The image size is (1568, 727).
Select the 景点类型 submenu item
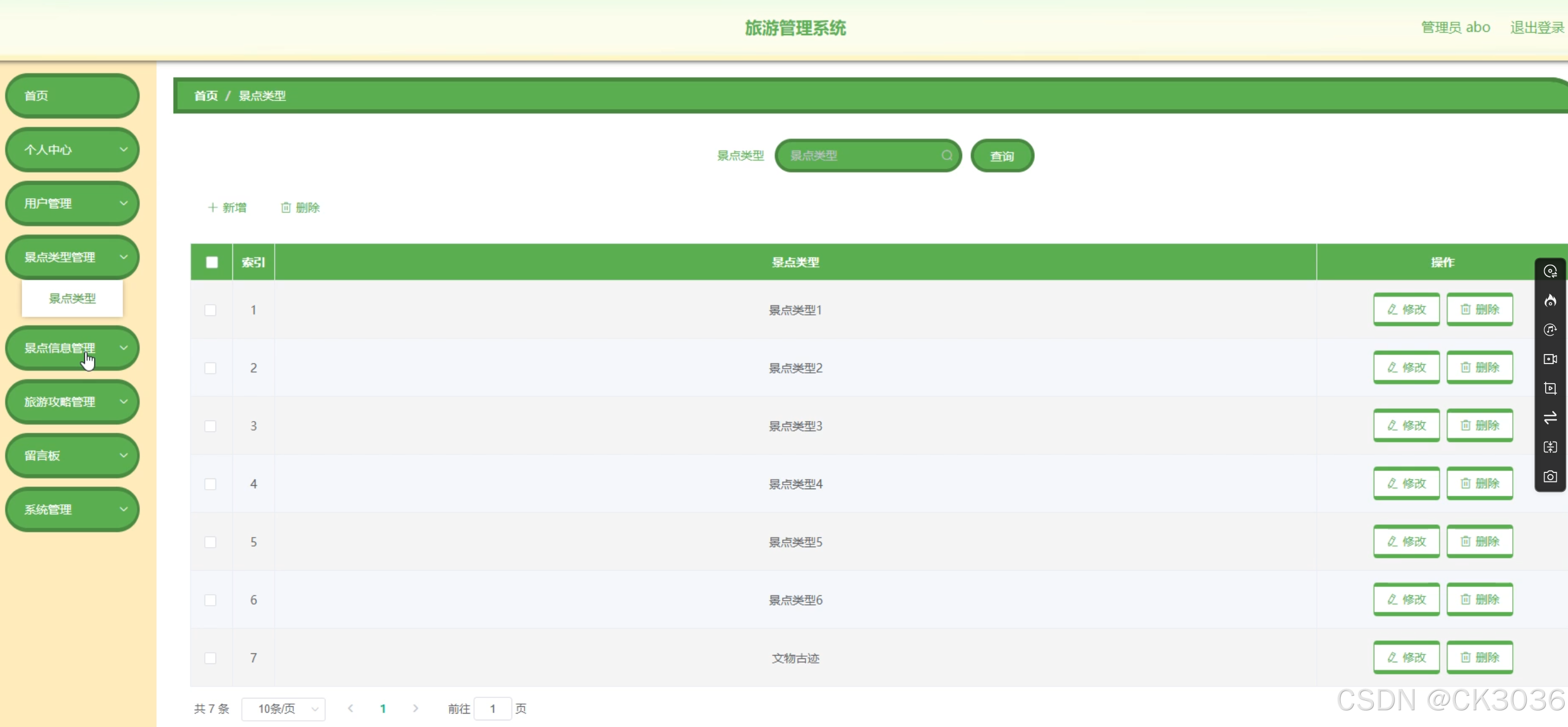coord(73,298)
